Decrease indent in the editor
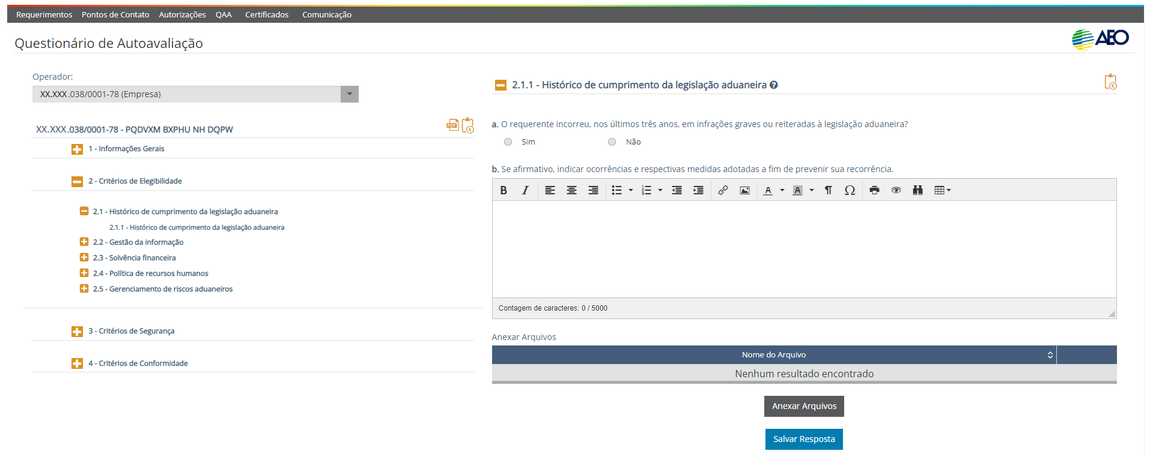The image size is (1150, 457). click(x=676, y=190)
